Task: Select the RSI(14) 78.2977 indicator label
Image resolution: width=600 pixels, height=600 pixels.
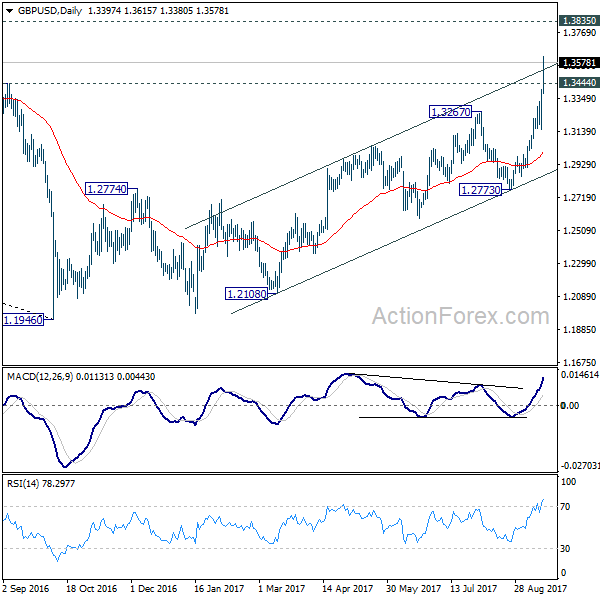Action: click(x=41, y=483)
